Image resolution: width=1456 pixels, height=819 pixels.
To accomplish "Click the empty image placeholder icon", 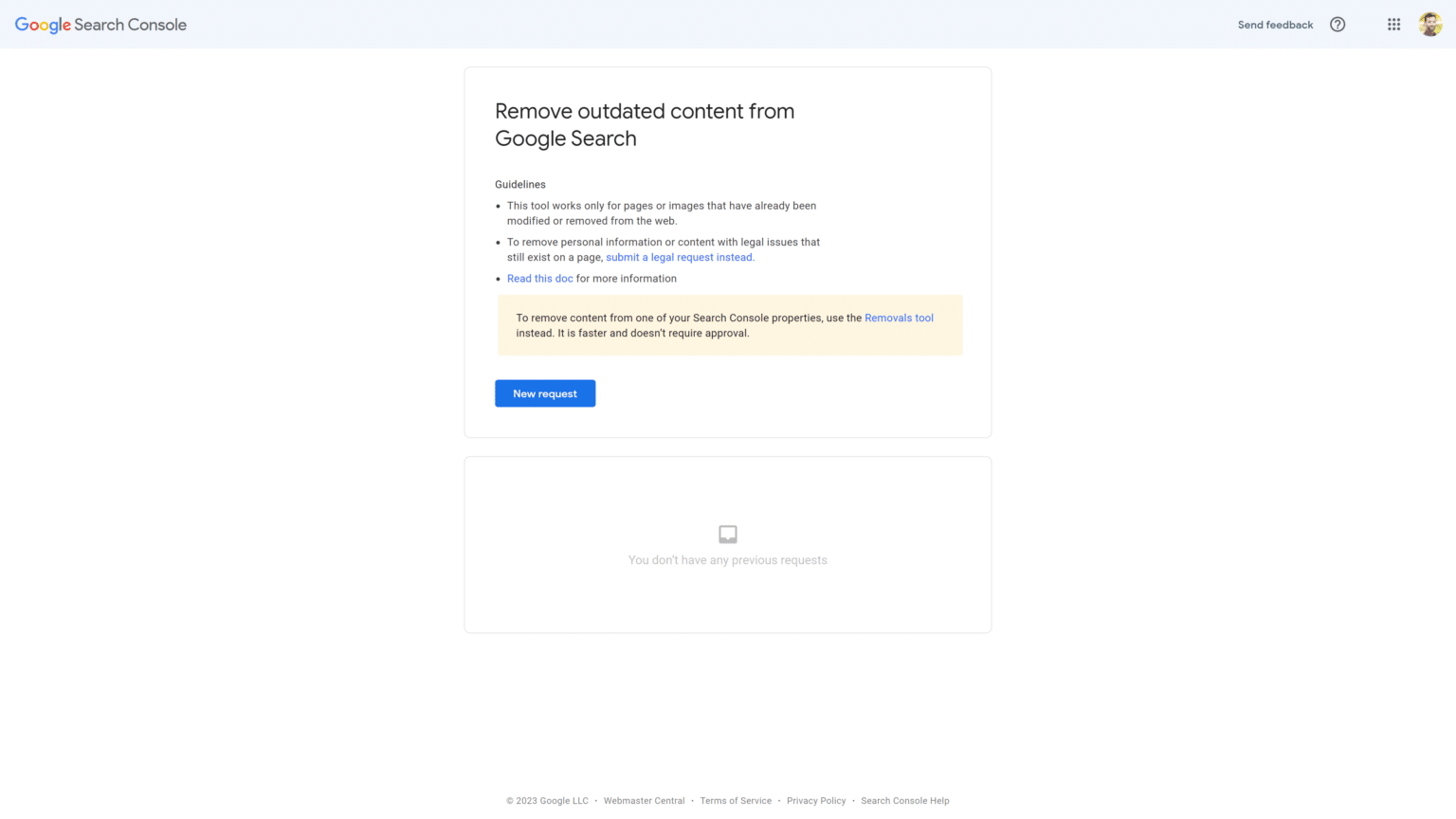I will (727, 534).
